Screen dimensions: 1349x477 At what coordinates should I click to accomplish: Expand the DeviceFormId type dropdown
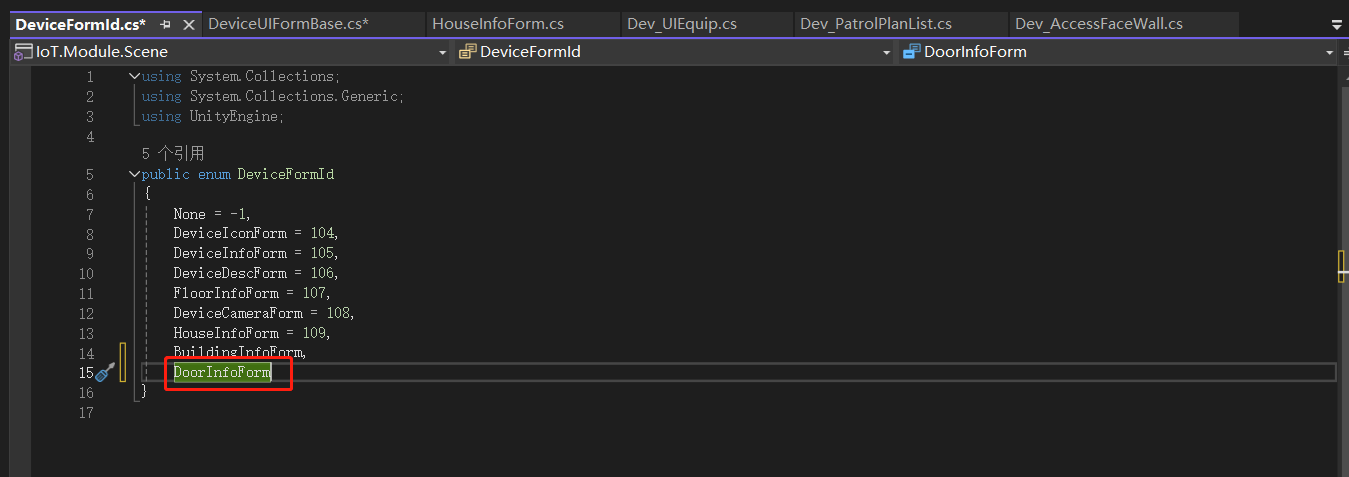886,52
